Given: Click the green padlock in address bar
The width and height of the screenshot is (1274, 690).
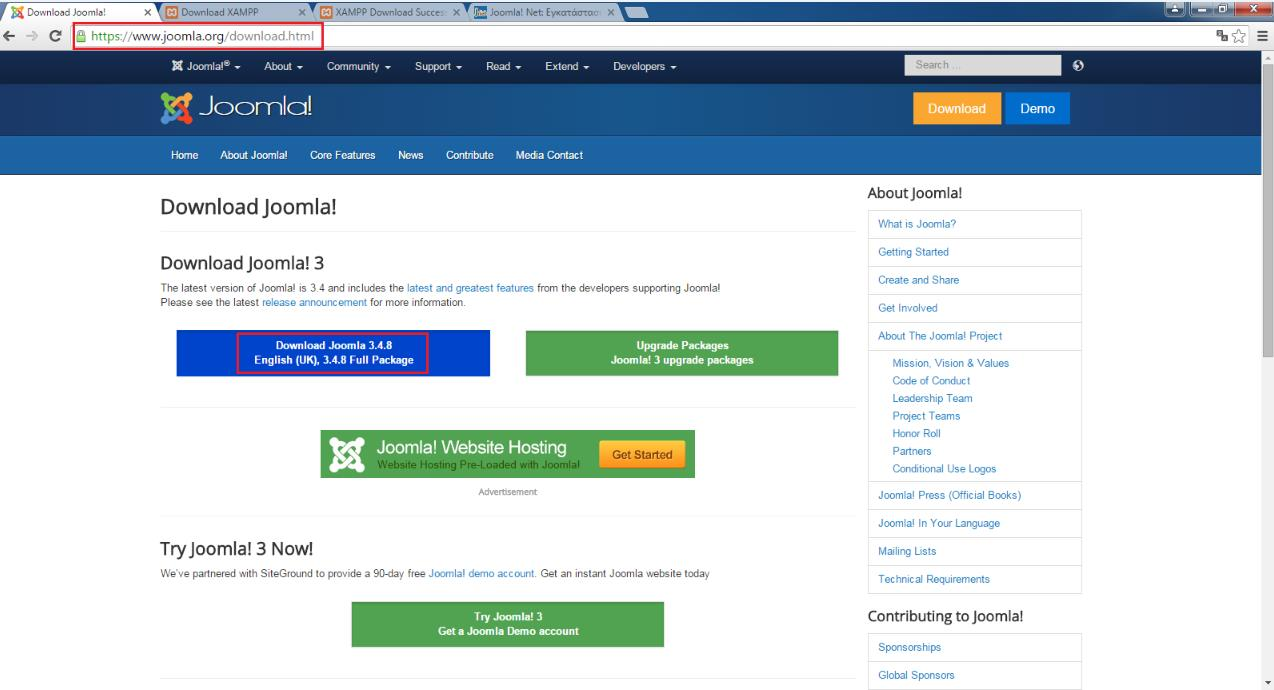Looking at the screenshot, I should (83, 37).
